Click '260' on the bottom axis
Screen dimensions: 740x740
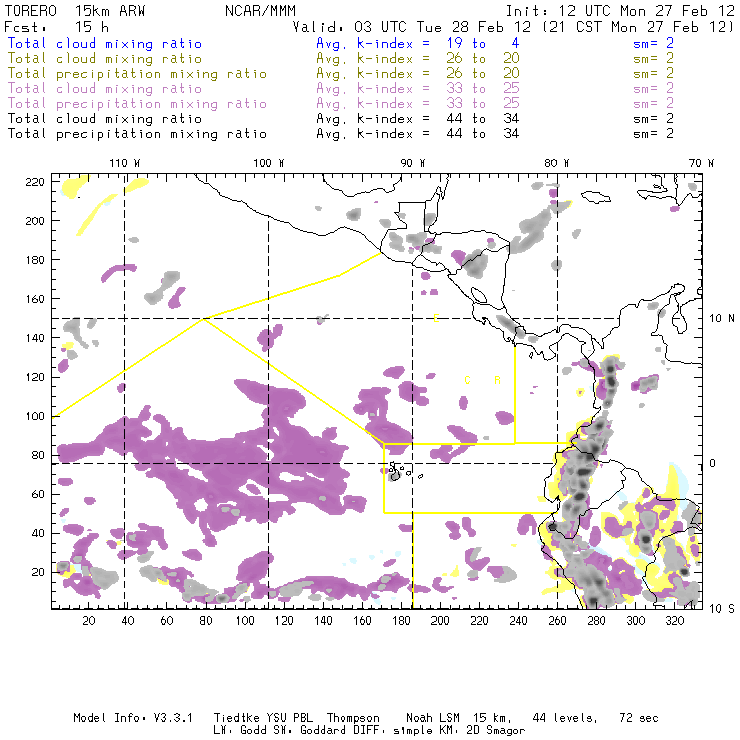coord(557,621)
